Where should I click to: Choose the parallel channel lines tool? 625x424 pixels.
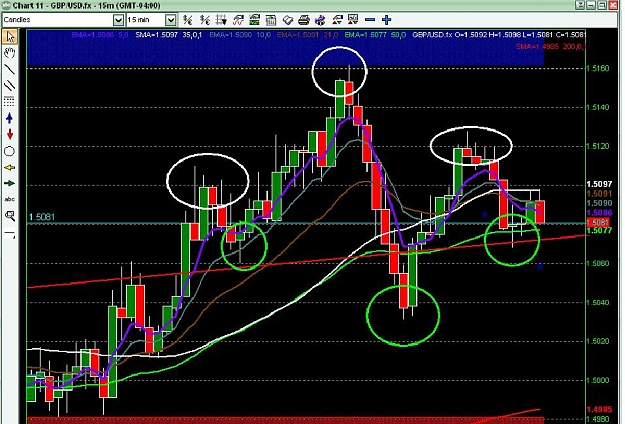coord(10,85)
